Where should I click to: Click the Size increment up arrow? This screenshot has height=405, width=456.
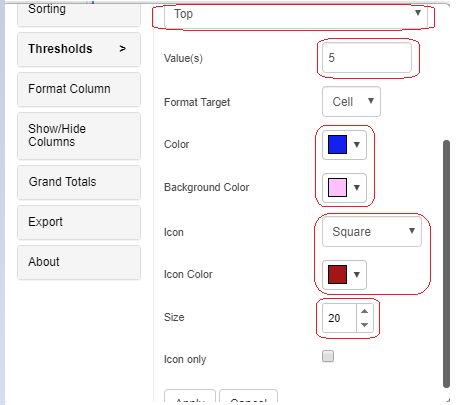(364, 311)
